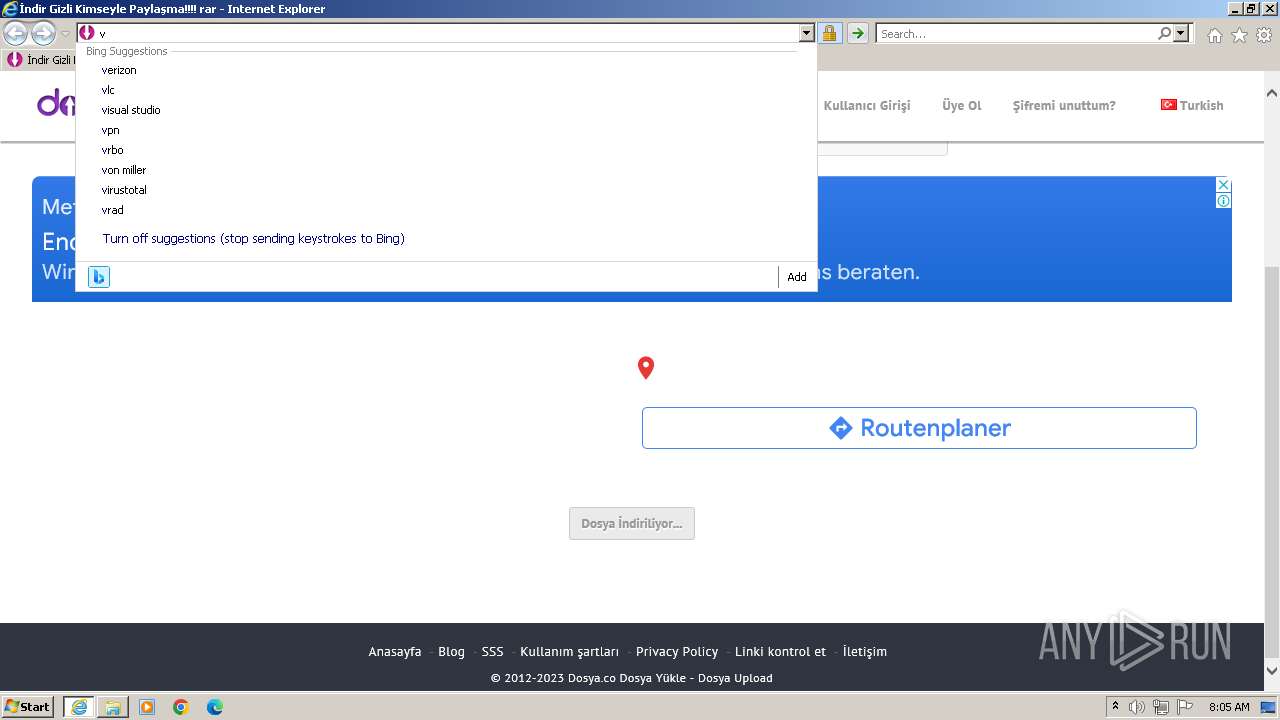Click the taskbar clock 8:05 AM
Viewport: 1280px width, 720px height.
tap(1229, 707)
